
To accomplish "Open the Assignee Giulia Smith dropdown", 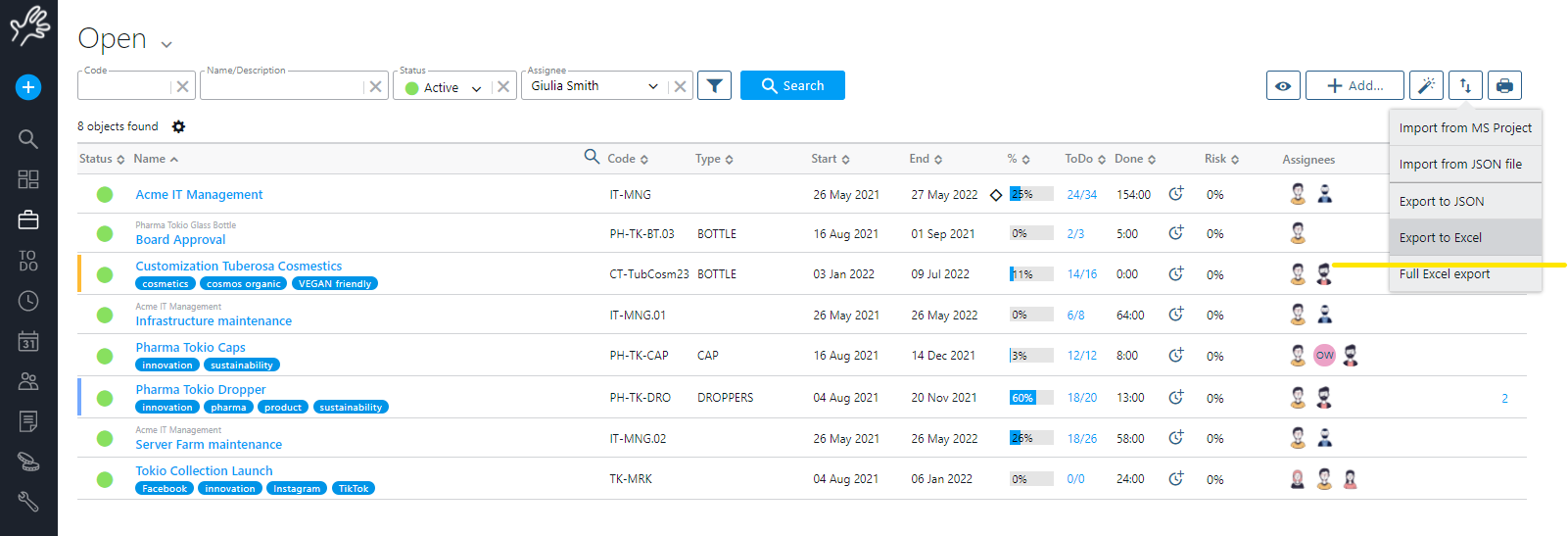I will [652, 86].
